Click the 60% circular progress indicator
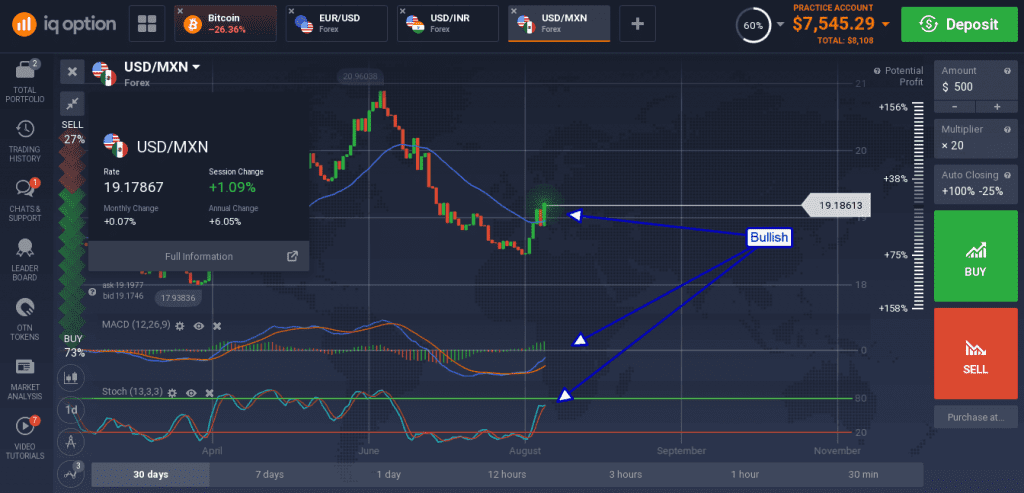Screen dimensions: 1024x493 [753, 25]
